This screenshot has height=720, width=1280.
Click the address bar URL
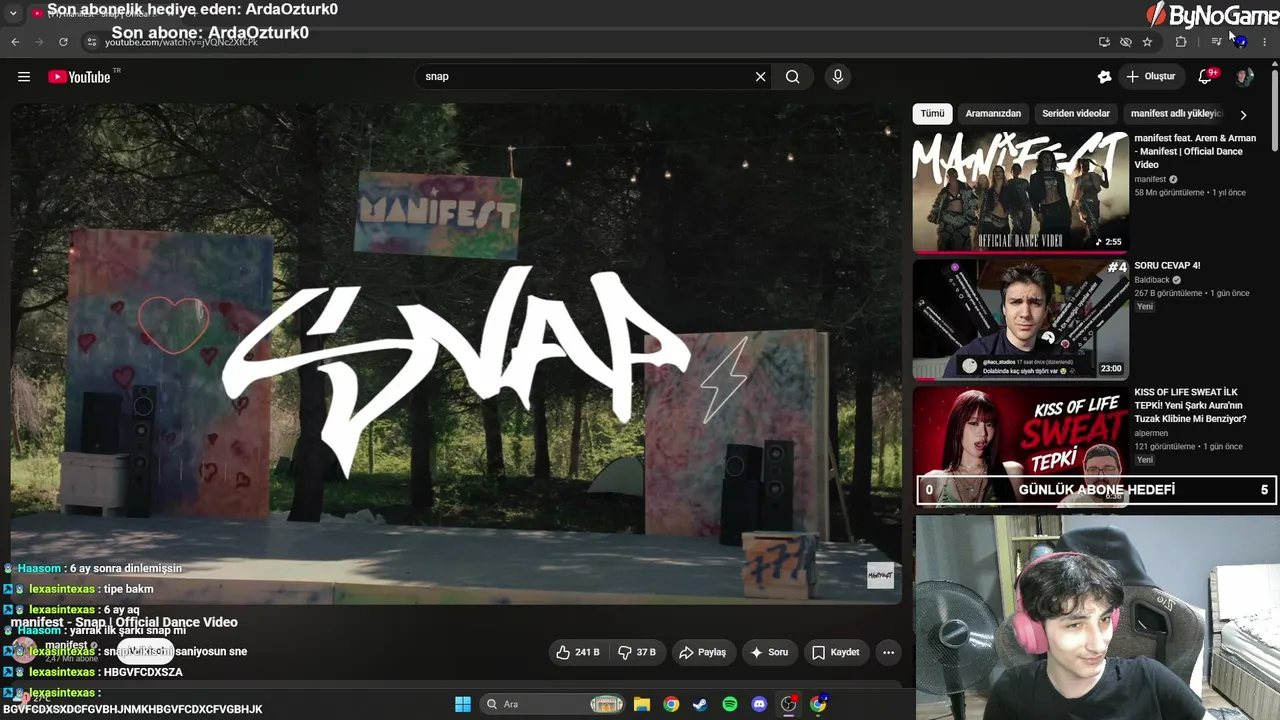point(181,42)
